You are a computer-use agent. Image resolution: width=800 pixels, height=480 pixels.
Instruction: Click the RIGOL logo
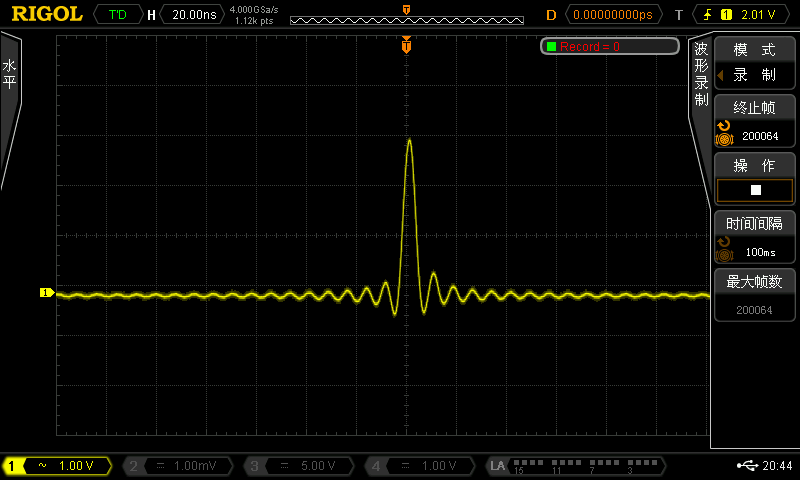point(47,14)
